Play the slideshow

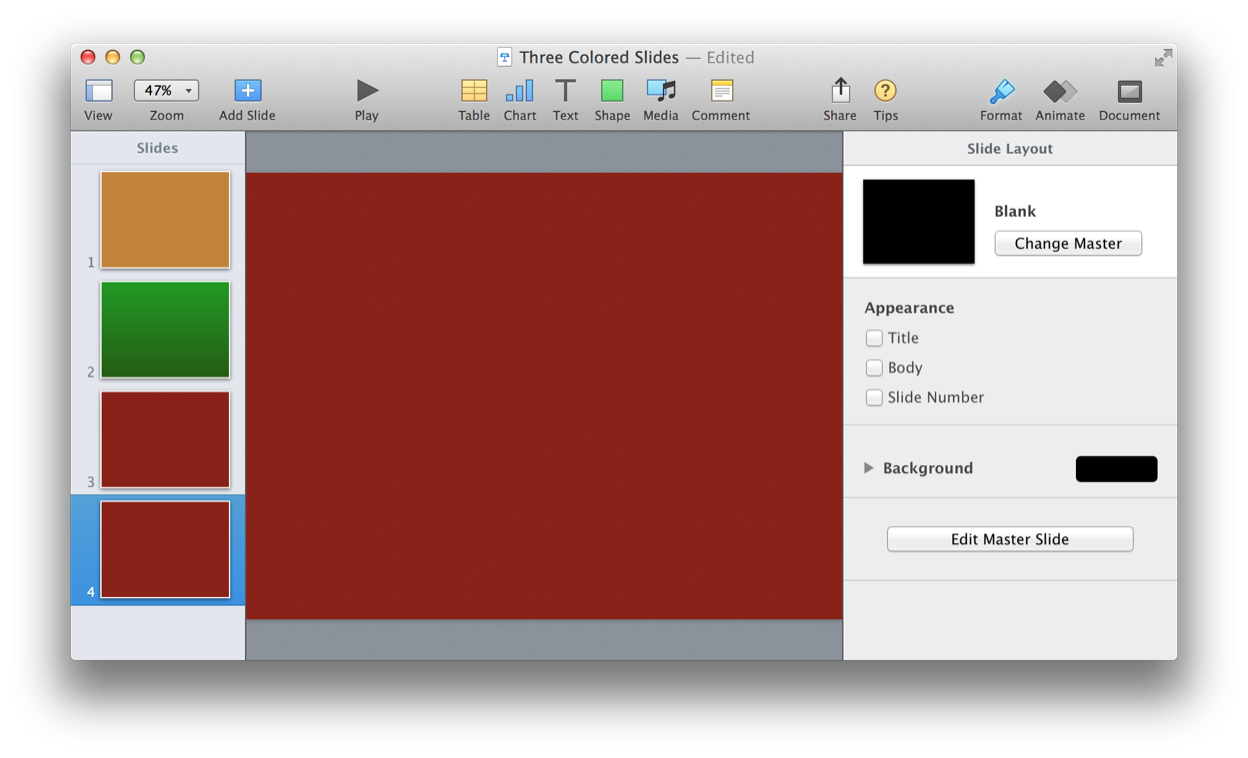pyautogui.click(x=367, y=90)
